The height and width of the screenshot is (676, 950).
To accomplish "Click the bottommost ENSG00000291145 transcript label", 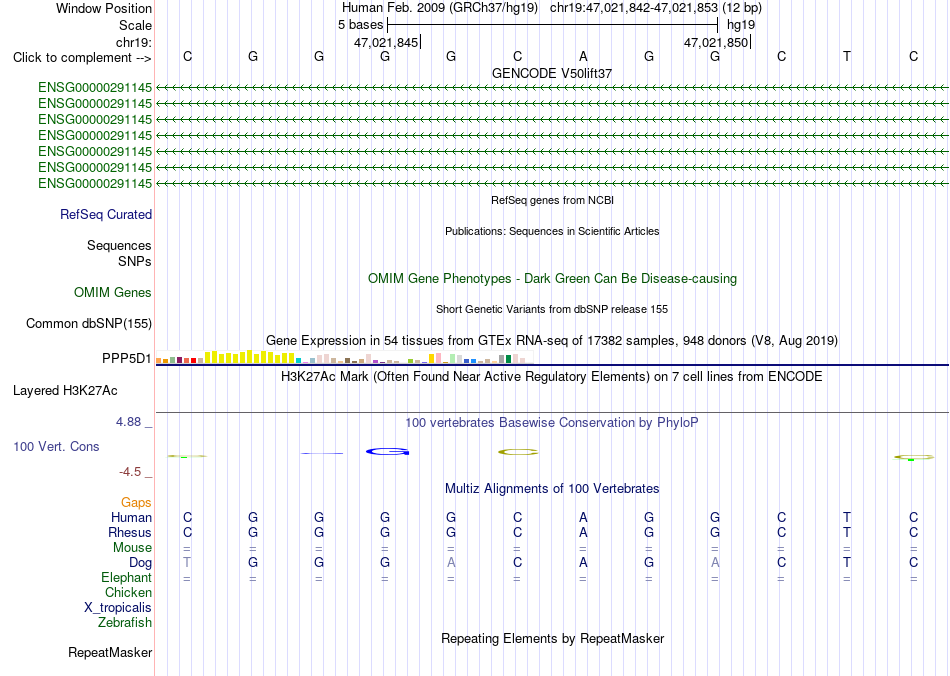I will pos(95,184).
